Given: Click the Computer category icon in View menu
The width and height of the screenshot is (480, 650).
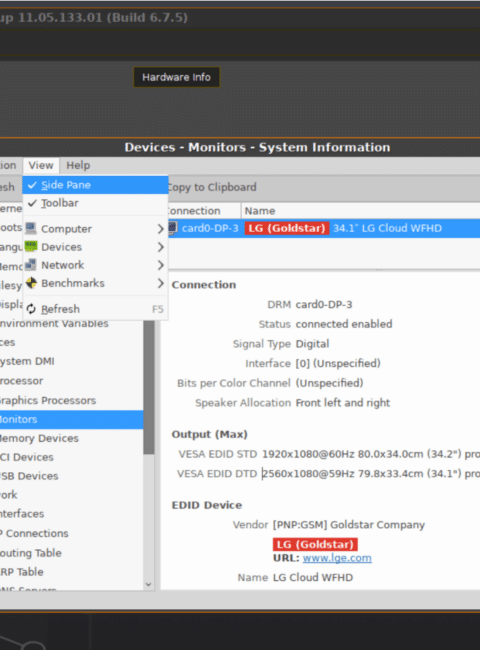Looking at the screenshot, I should pos(31,228).
